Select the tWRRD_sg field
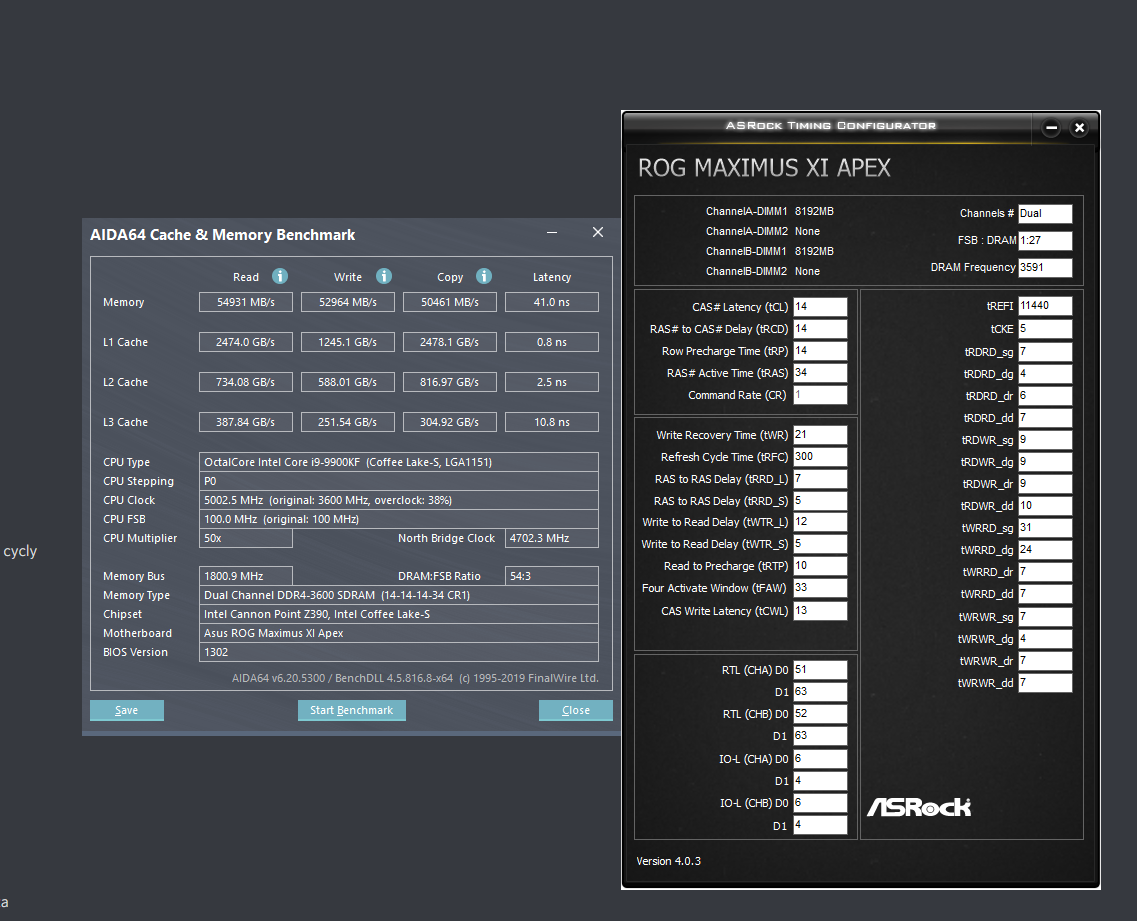 tap(1045, 528)
